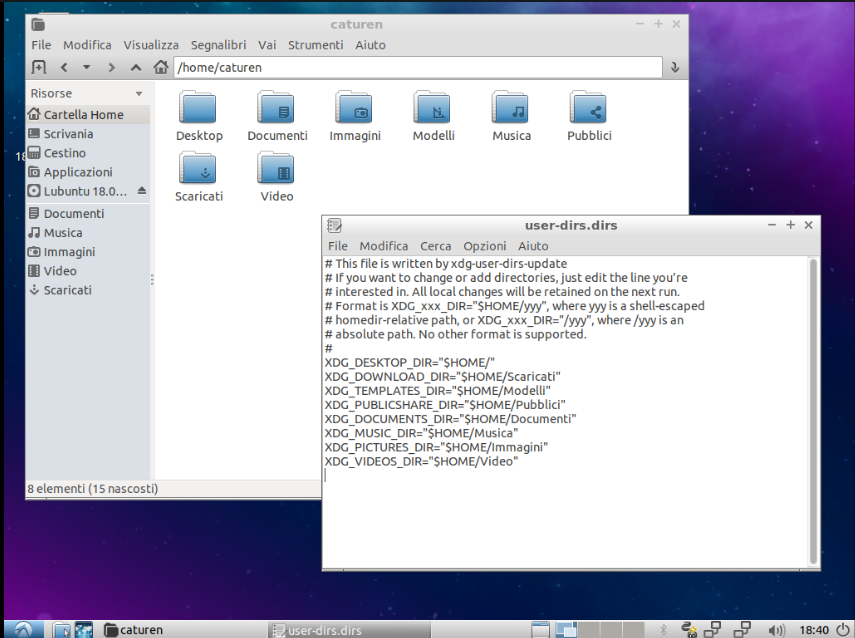The image size is (855, 638).
Task: Open the Lubuntu start menu button
Action: 23,630
